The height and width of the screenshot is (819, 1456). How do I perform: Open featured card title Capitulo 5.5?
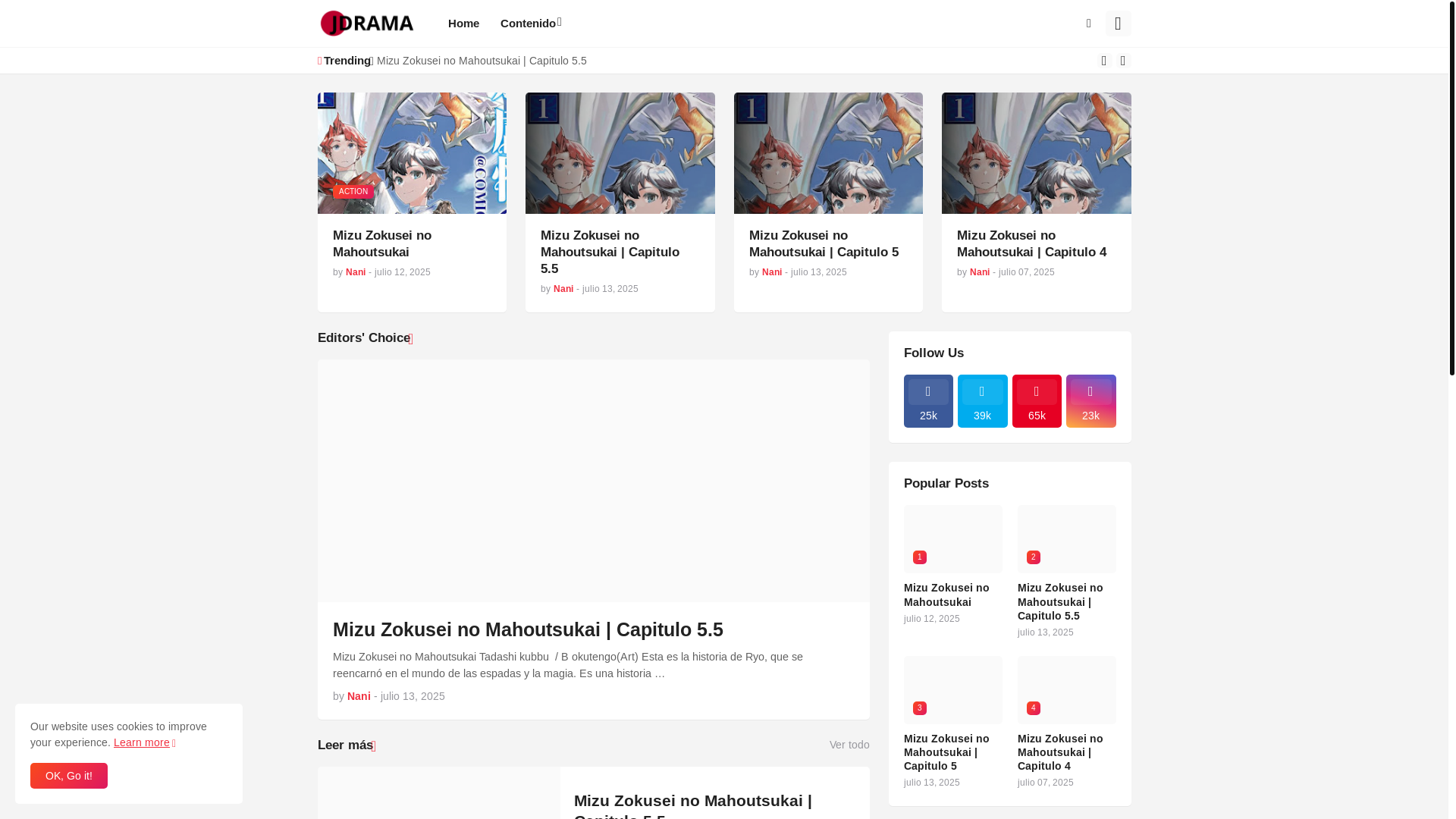[610, 252]
